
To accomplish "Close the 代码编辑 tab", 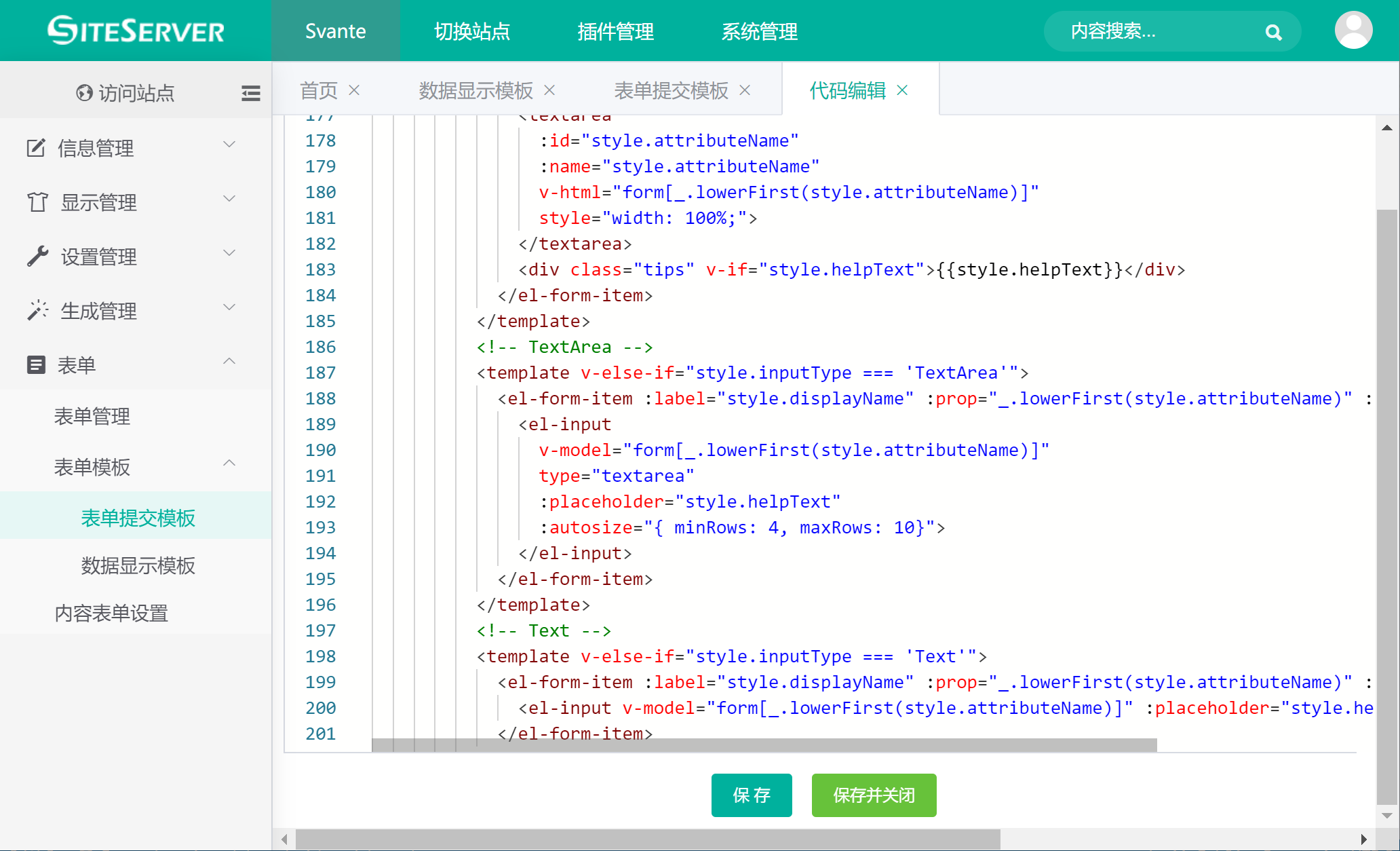I will point(902,90).
